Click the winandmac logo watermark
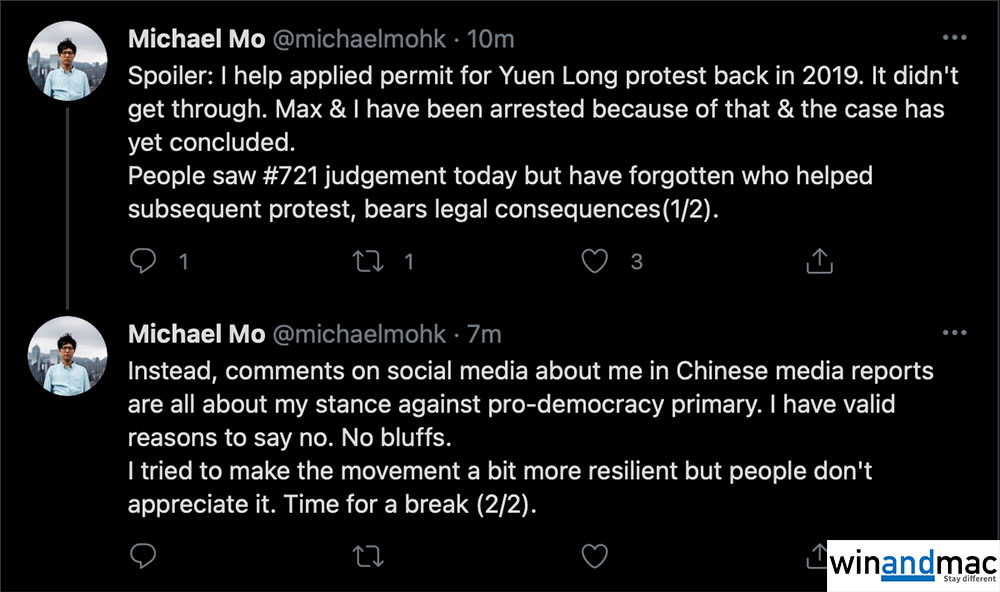1000x592 pixels. 912,565
